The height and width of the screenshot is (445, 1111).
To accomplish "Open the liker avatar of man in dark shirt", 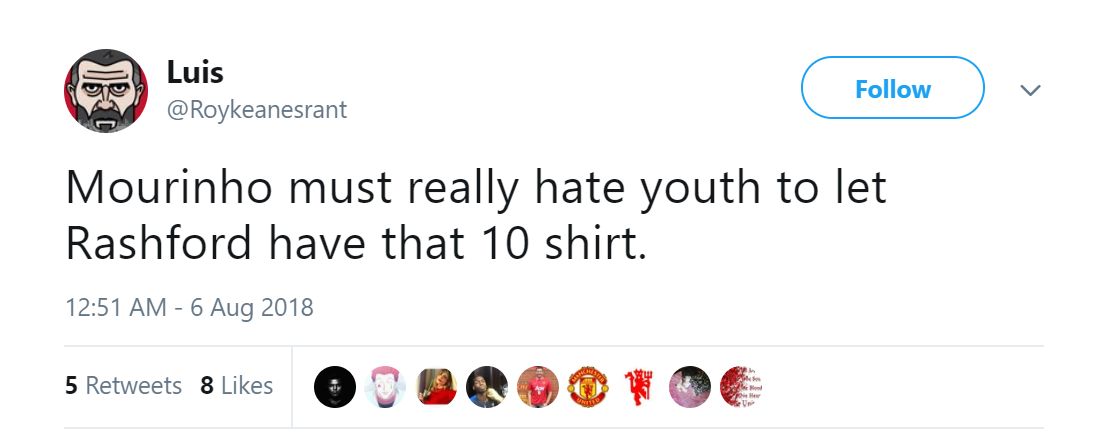I will click(487, 387).
